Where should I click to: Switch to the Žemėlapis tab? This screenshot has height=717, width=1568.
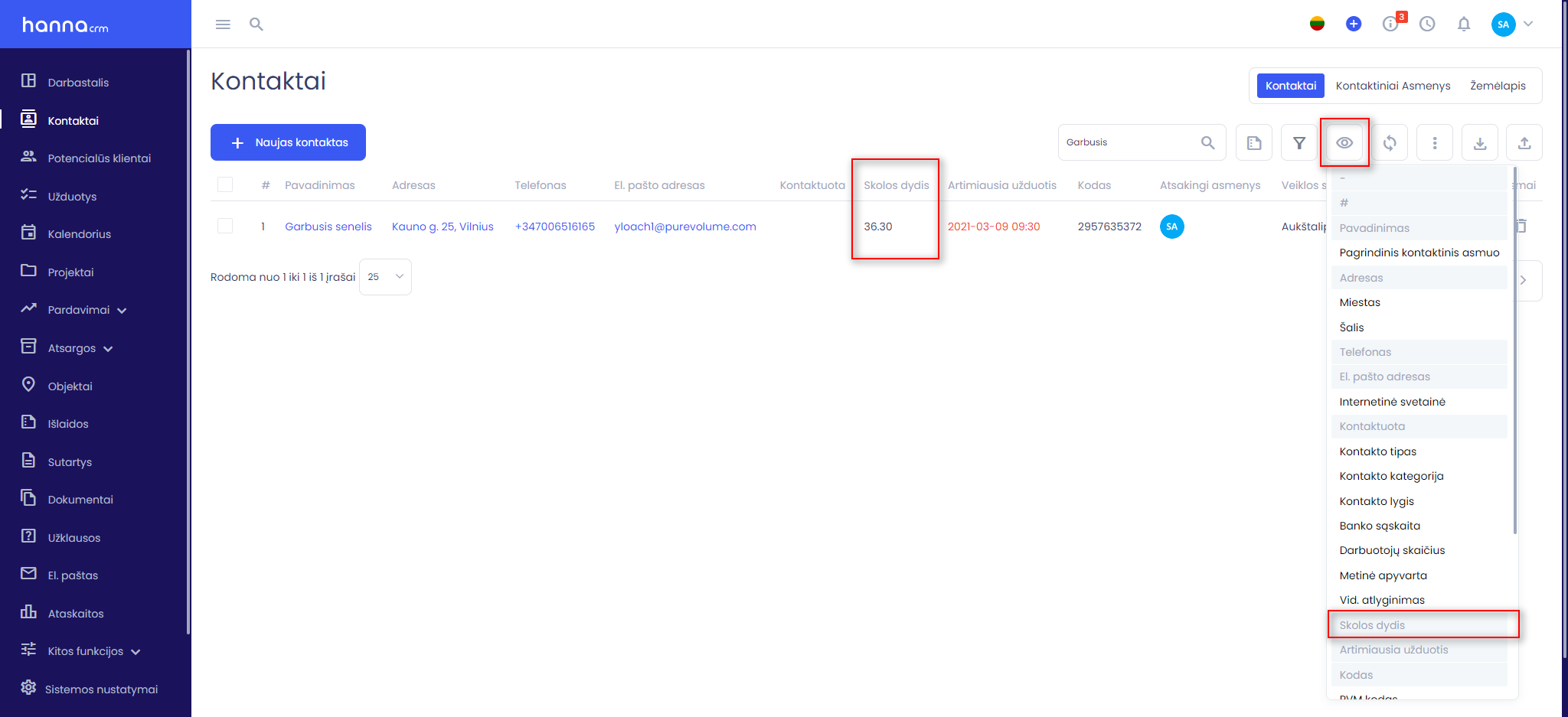[1498, 86]
